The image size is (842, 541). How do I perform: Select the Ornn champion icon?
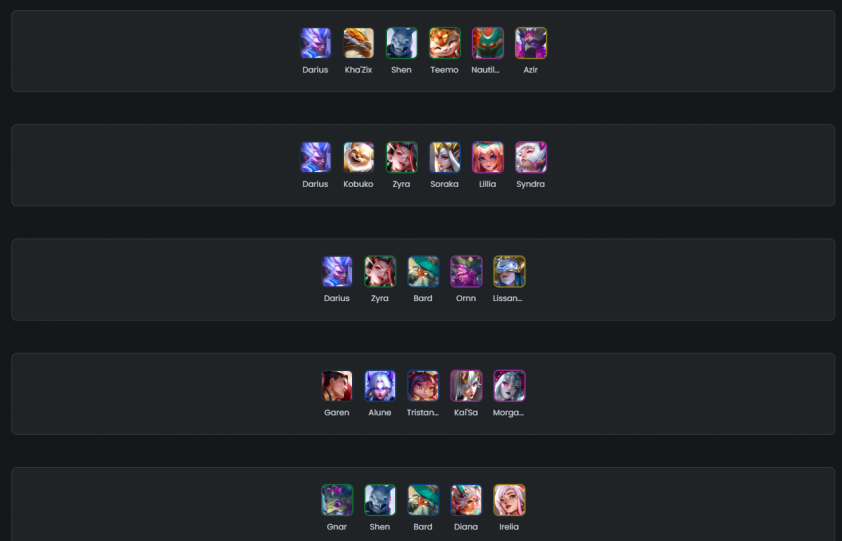[466, 272]
